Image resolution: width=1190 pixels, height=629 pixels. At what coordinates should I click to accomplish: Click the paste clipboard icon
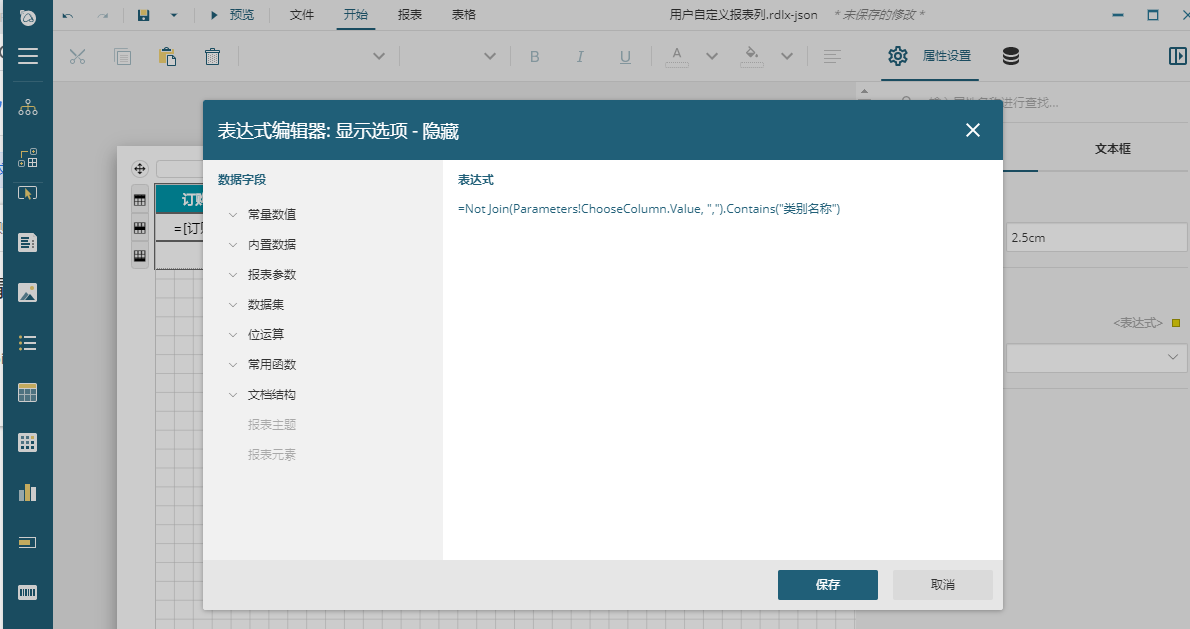coord(167,57)
